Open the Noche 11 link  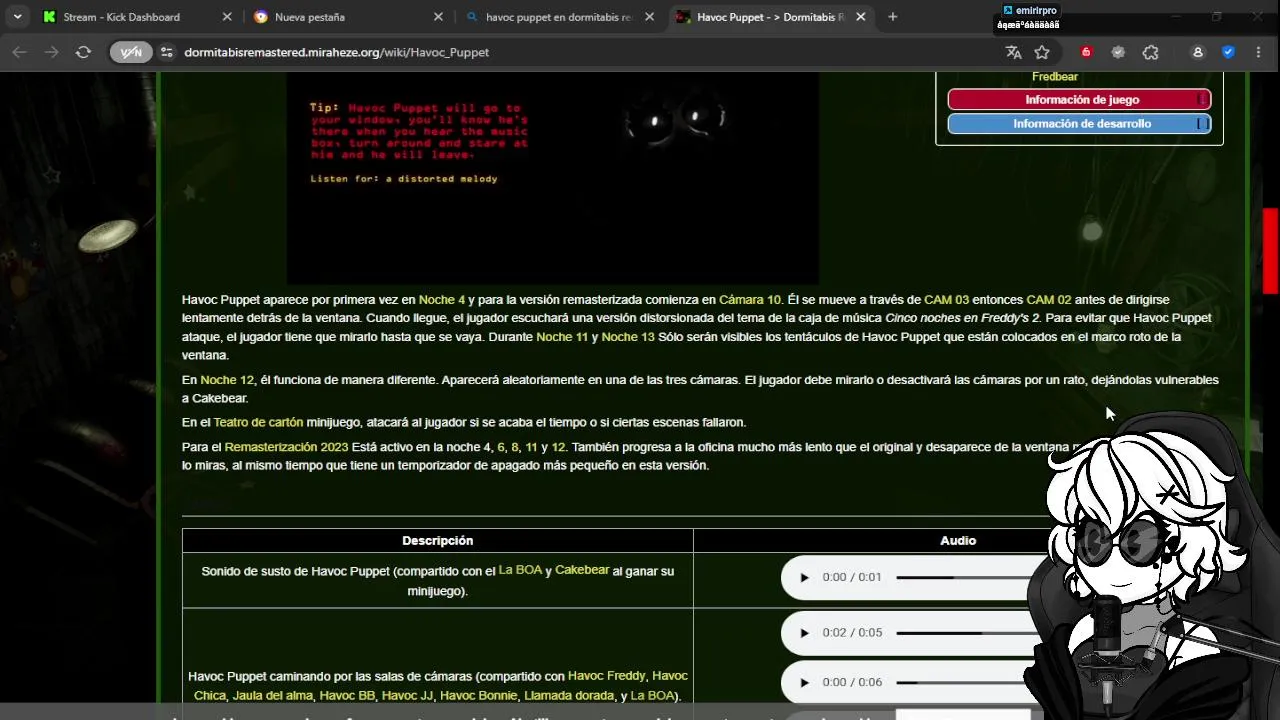click(x=562, y=337)
